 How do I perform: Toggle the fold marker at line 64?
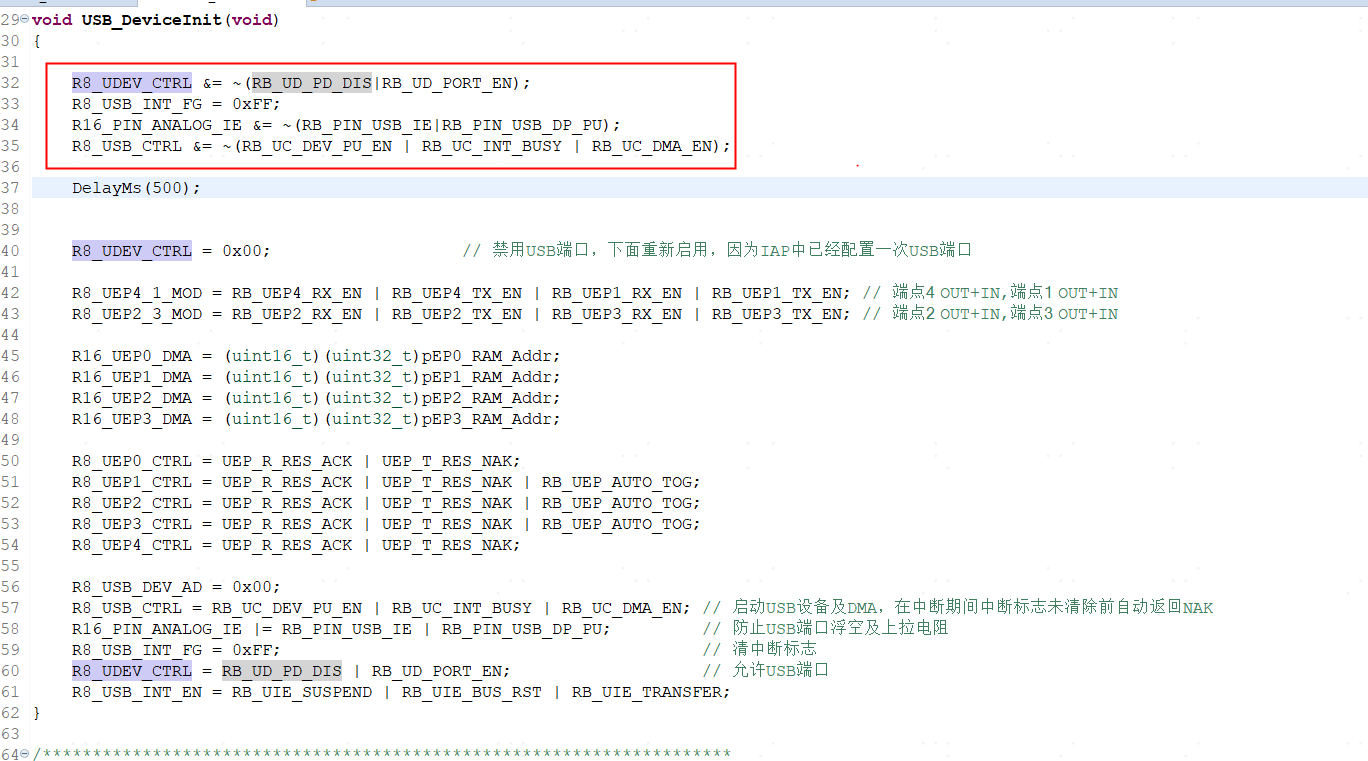coord(25,754)
